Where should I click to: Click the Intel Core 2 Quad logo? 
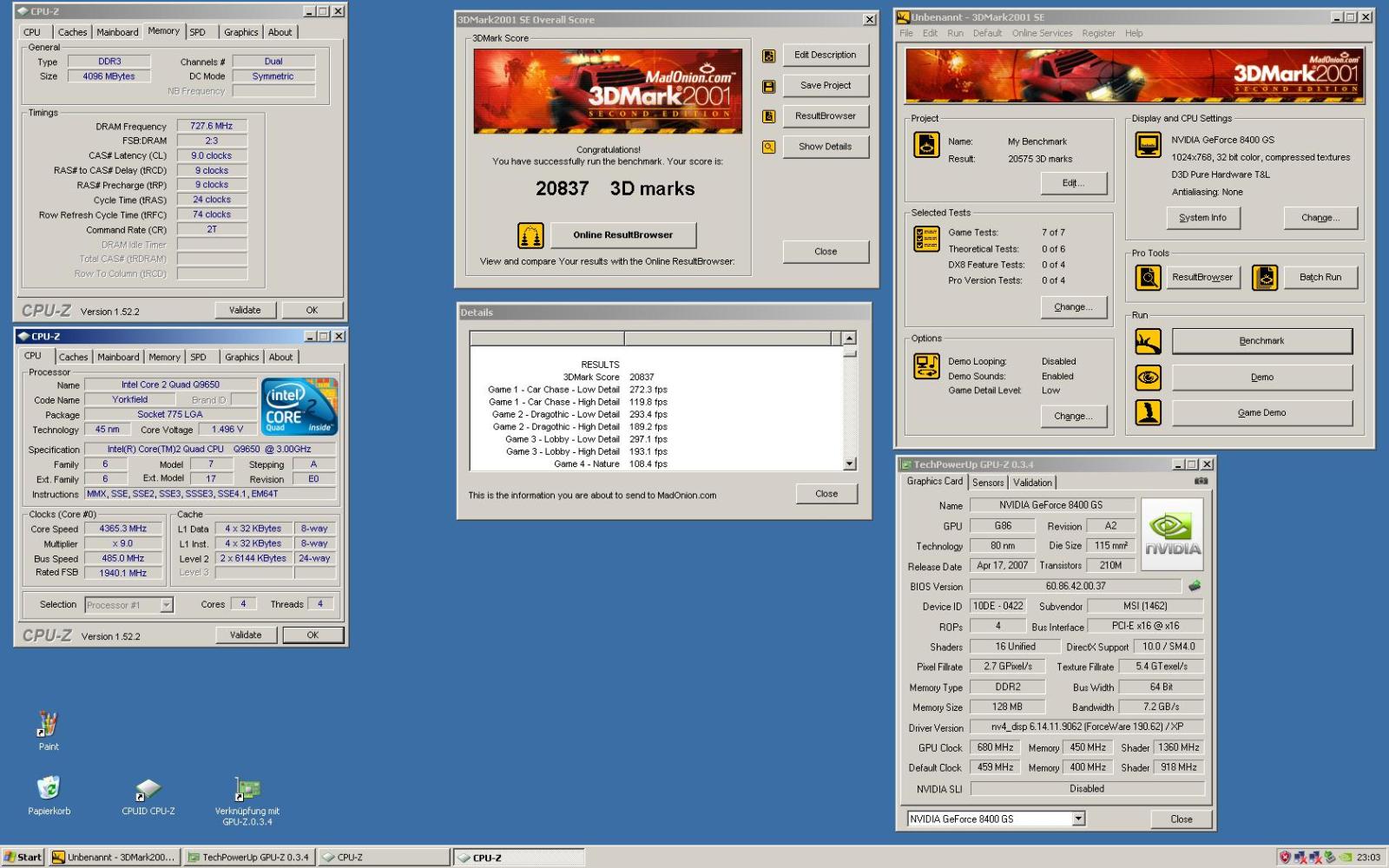[x=300, y=406]
